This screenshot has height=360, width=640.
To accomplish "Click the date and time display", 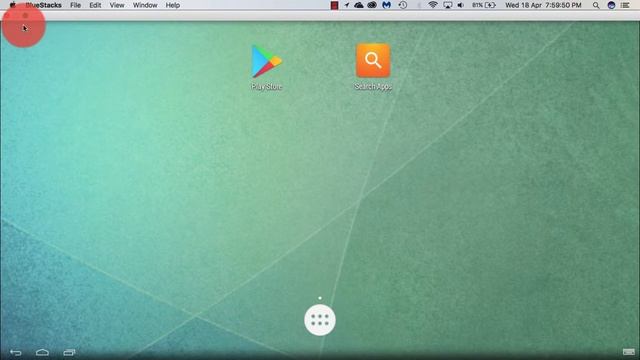I will pyautogui.click(x=543, y=5).
